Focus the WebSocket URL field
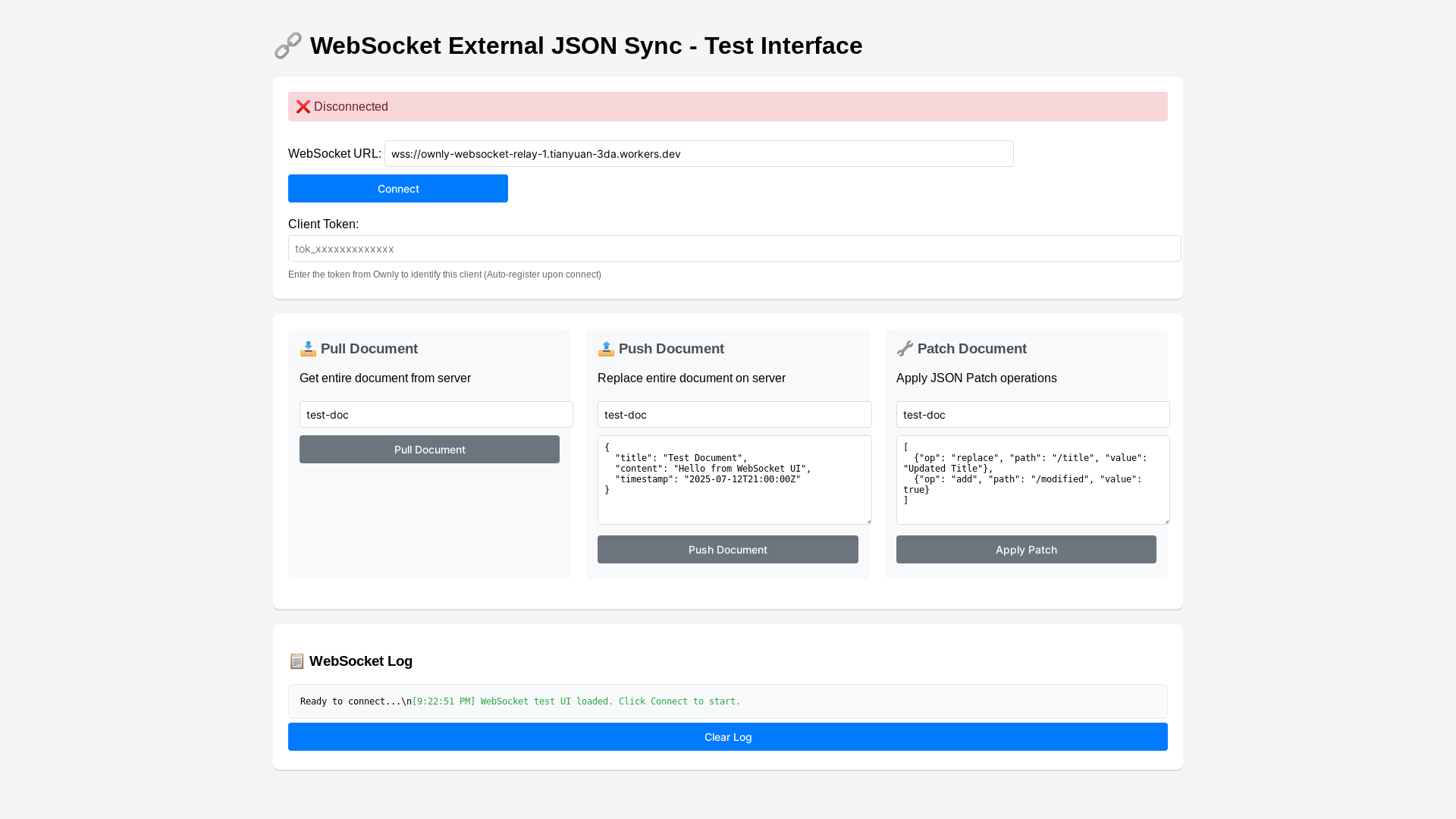The width and height of the screenshot is (1456, 819). click(x=699, y=154)
